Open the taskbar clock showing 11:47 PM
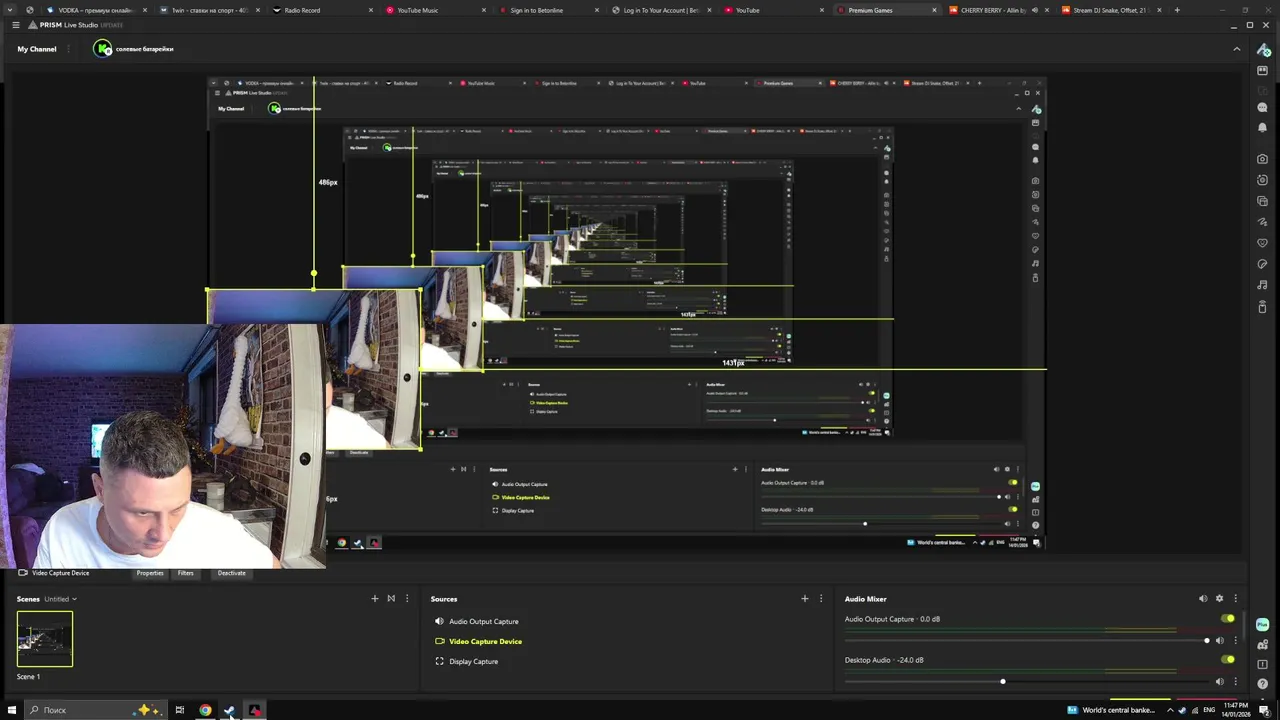Image resolution: width=1280 pixels, height=720 pixels. pos(1236,710)
